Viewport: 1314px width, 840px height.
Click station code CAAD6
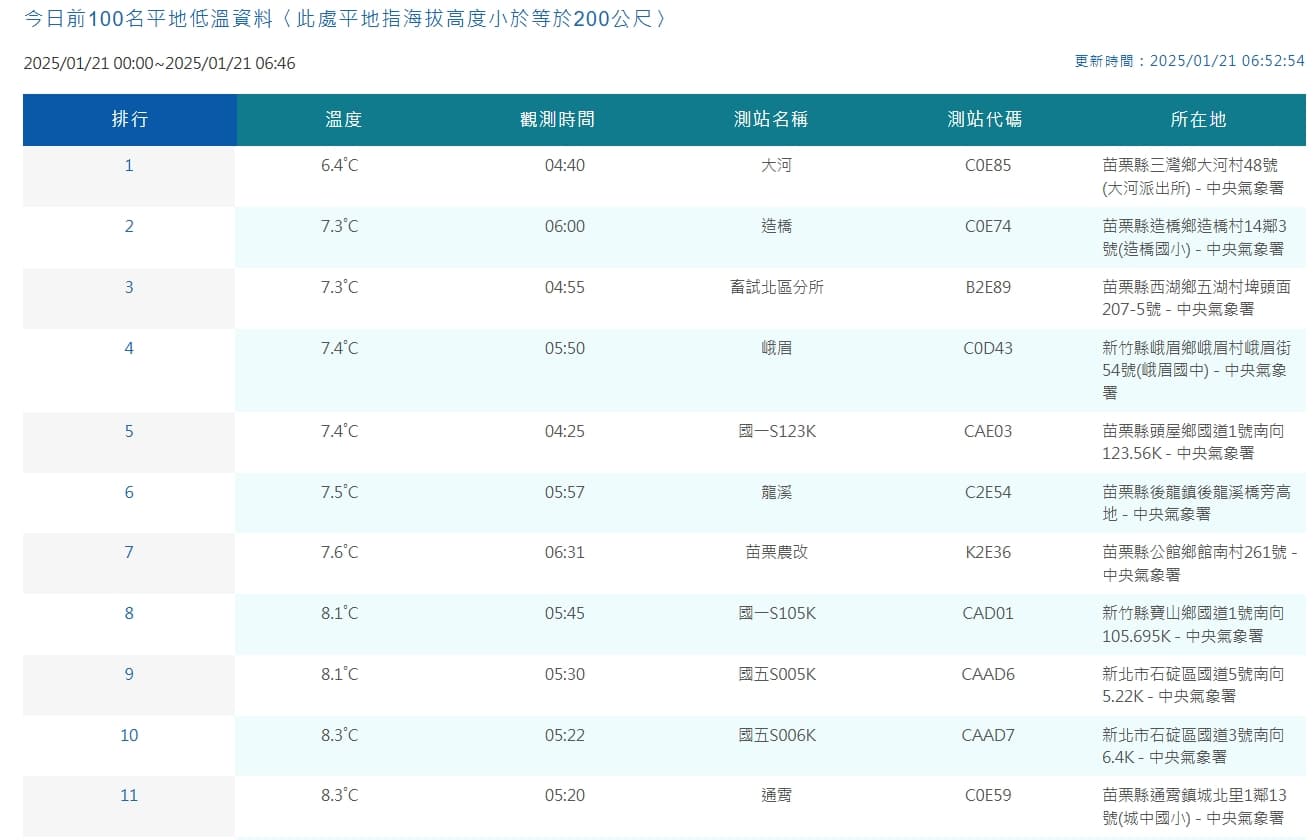[x=988, y=674]
